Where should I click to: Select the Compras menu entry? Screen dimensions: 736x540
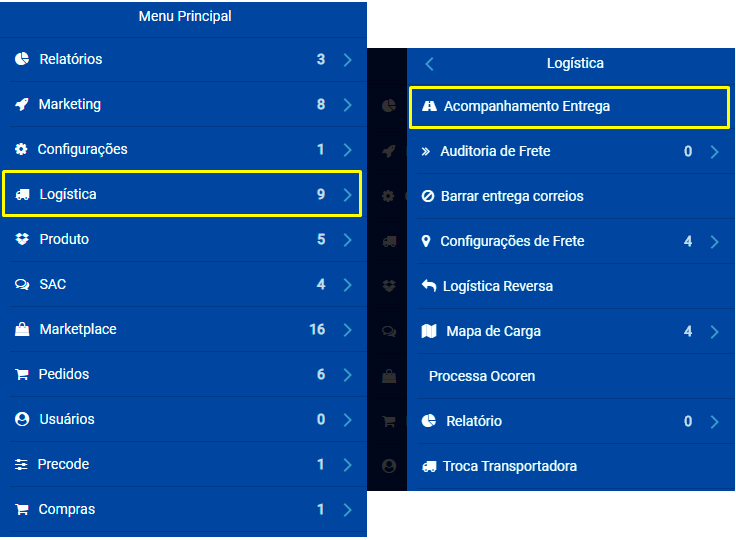(x=184, y=509)
